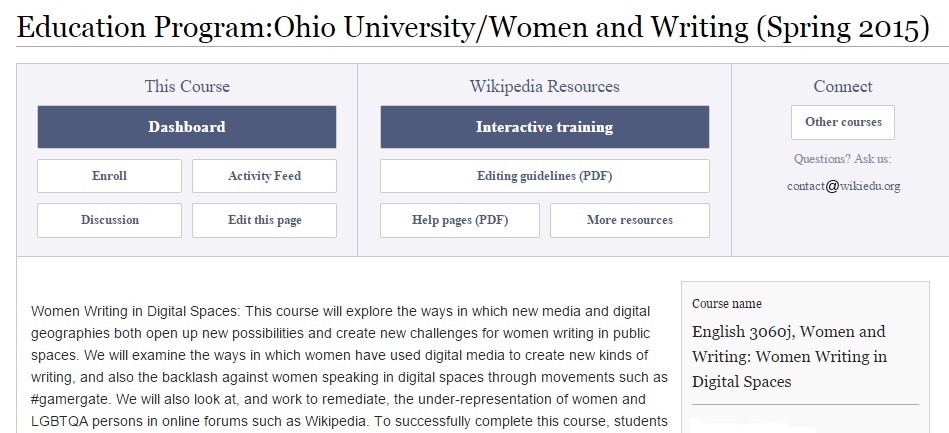The image size is (949, 433).
Task: Open the Activity Feed
Action: [264, 176]
